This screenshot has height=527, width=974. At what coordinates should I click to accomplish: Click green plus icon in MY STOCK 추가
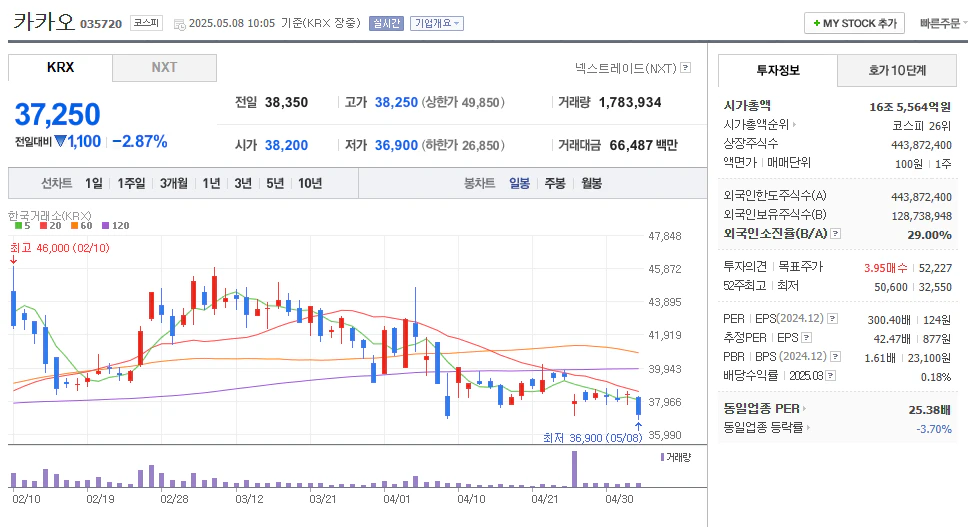[817, 23]
